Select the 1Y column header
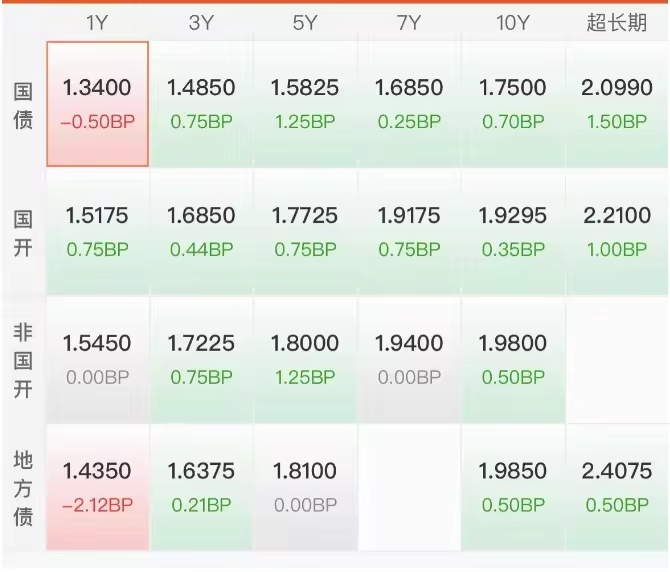The height and width of the screenshot is (572, 670). pyautogui.click(x=97, y=23)
